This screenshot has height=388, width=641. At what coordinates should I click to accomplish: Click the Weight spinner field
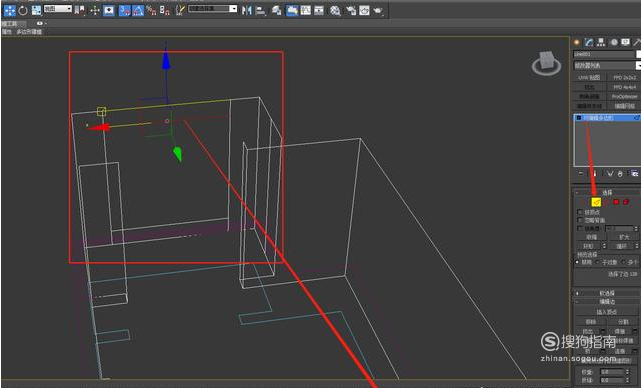coord(611,372)
